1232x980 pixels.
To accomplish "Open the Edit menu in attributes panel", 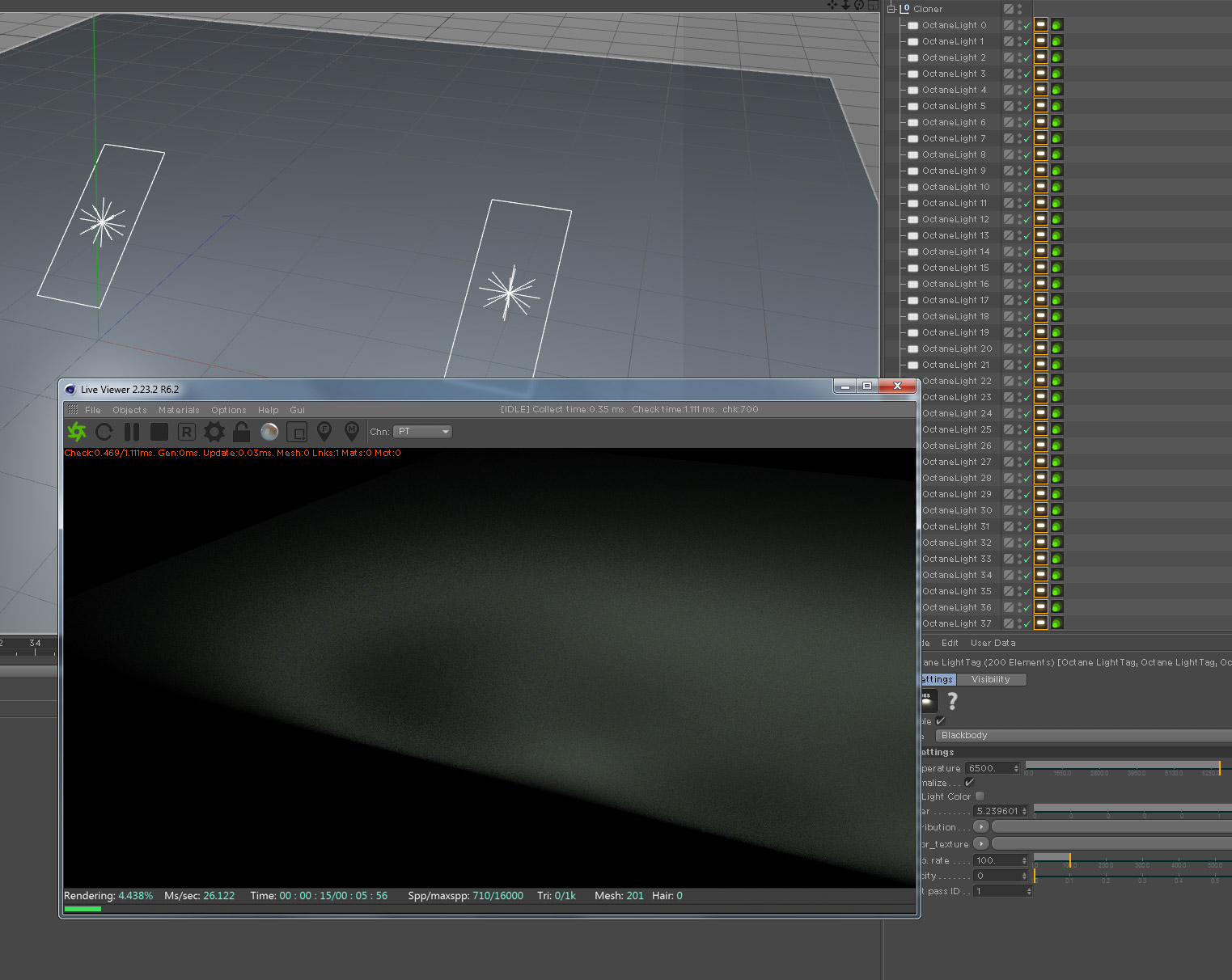I will click(950, 644).
